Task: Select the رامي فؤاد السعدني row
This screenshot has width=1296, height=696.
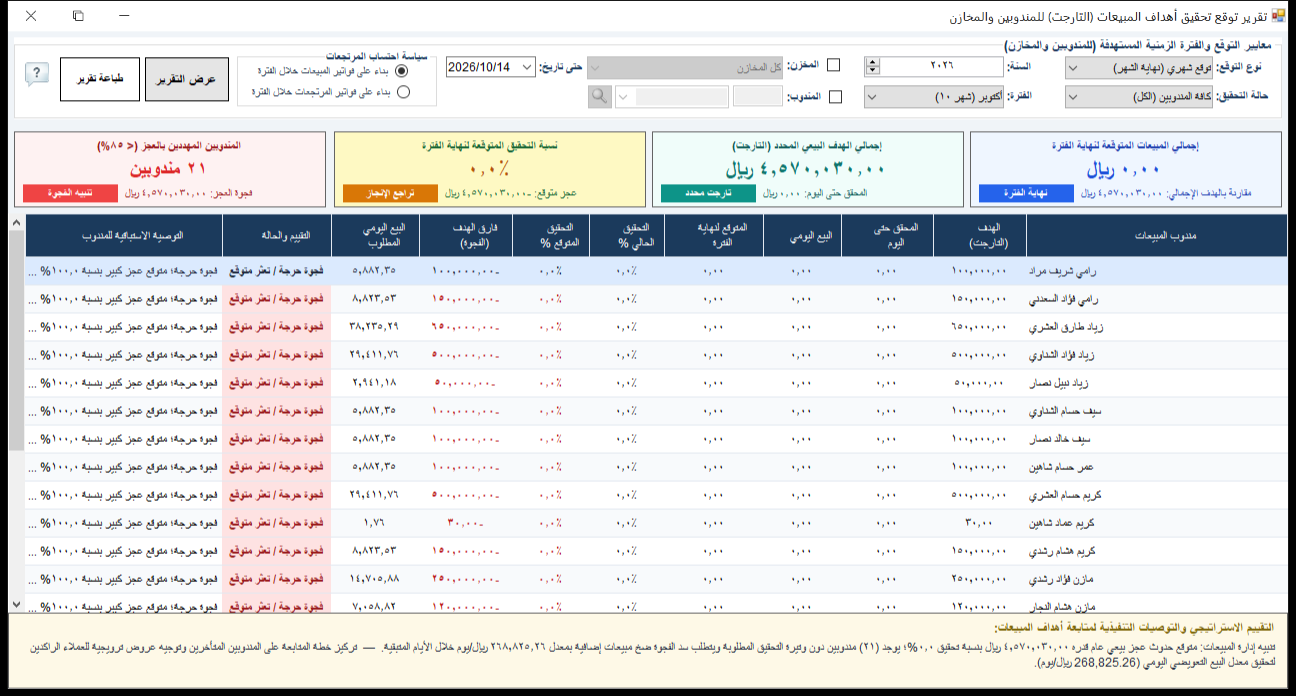Action: 656,299
